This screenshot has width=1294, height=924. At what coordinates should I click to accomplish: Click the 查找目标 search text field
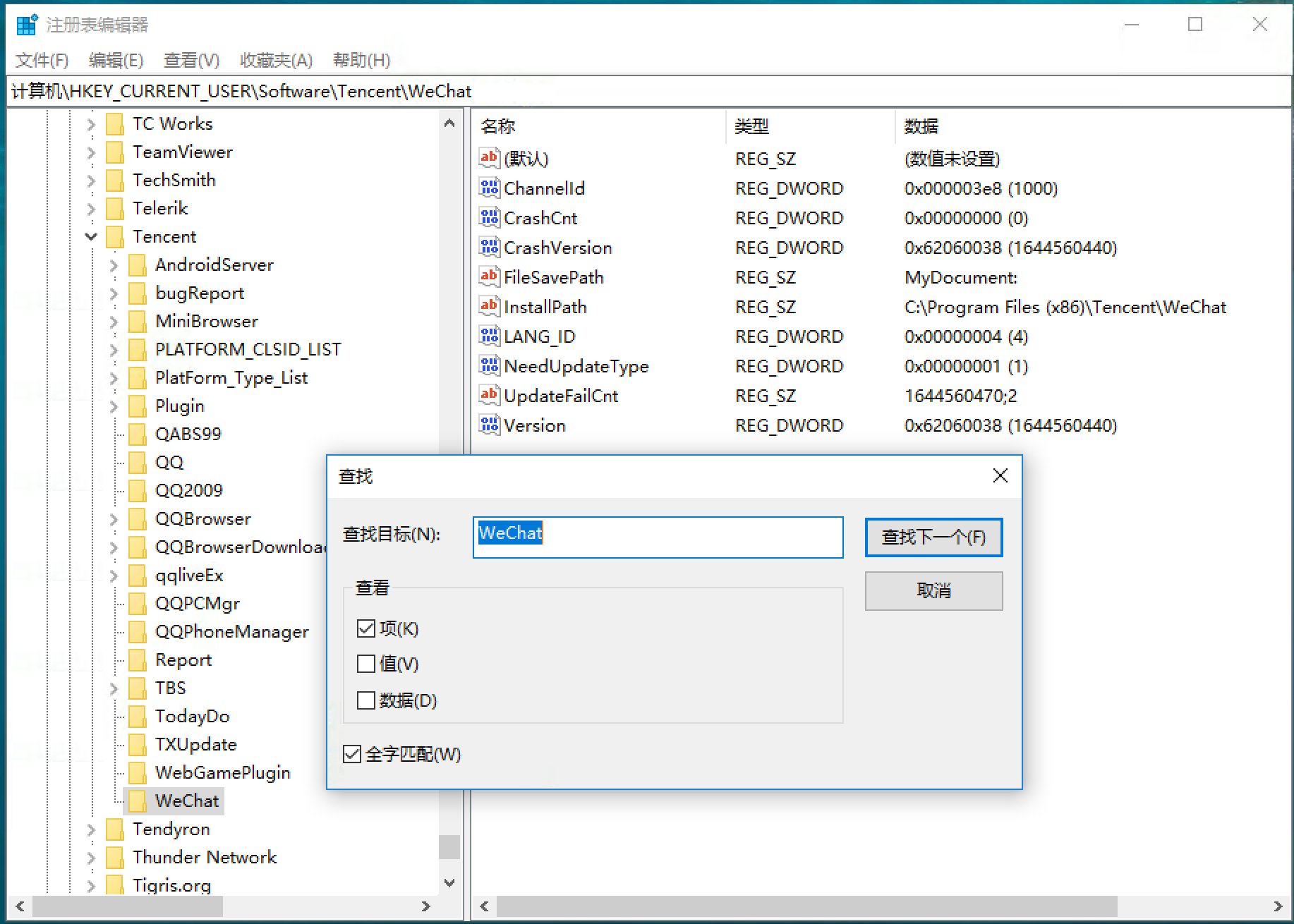658,537
